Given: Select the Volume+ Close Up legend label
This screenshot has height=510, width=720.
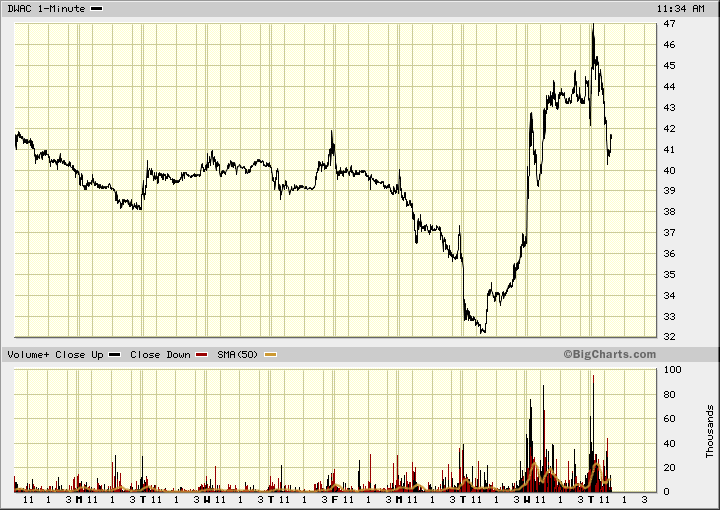Looking at the screenshot, I should pyautogui.click(x=55, y=354).
